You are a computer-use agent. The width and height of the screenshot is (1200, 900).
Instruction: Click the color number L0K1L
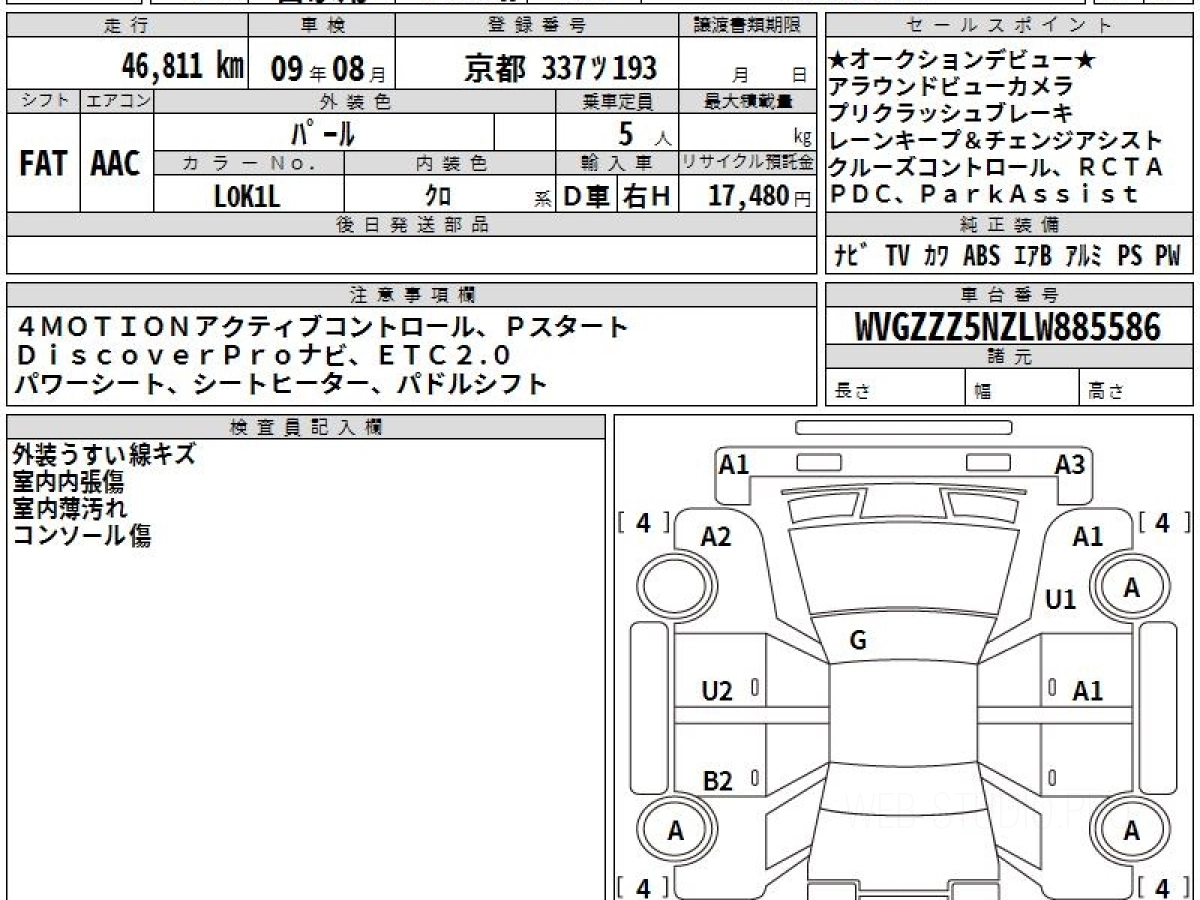[x=247, y=196]
